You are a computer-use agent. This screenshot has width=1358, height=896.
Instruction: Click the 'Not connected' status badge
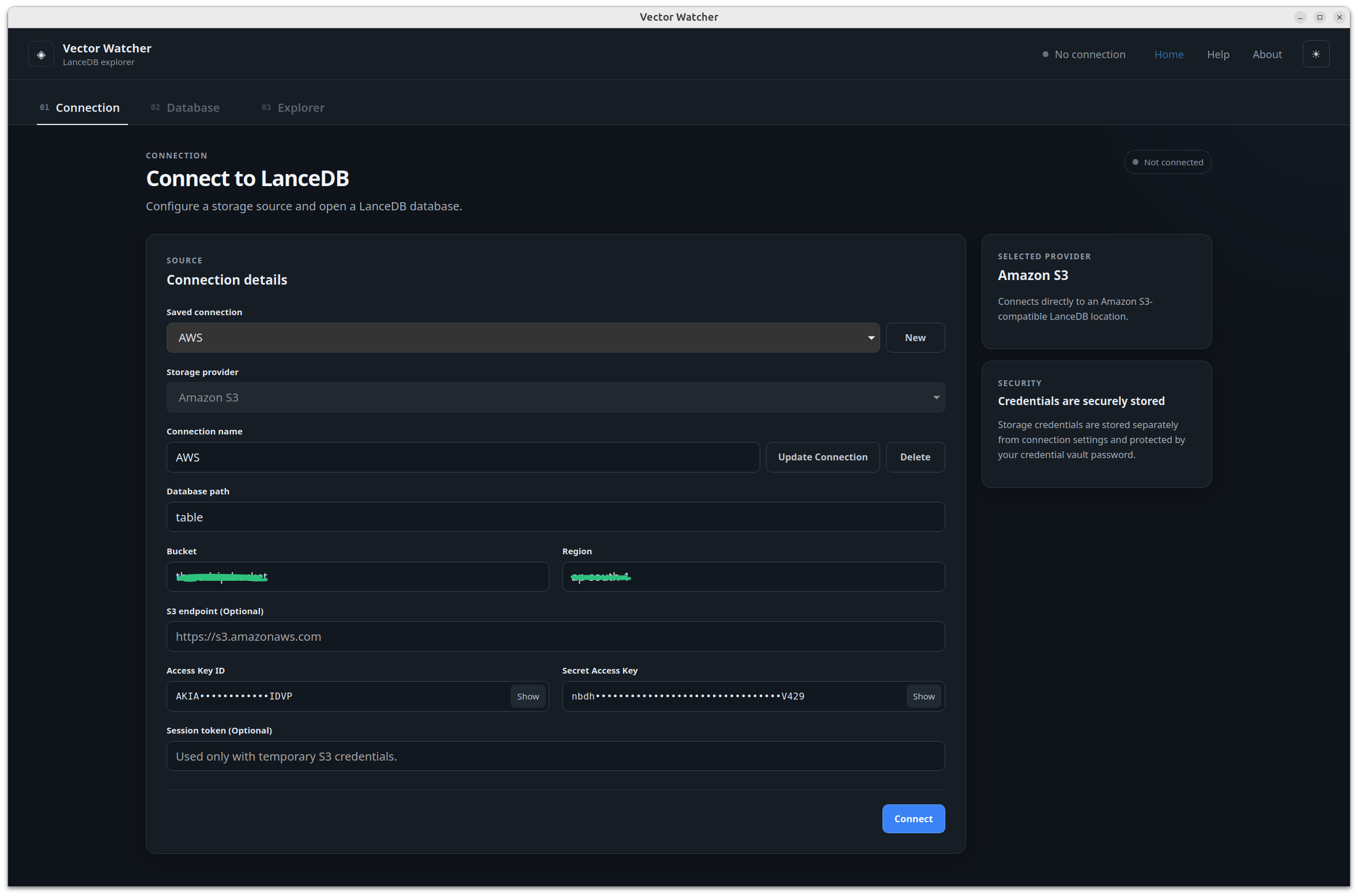tap(1168, 162)
